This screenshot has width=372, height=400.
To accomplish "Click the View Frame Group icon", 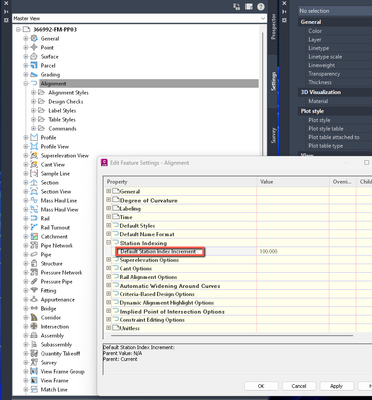I will (x=34, y=371).
